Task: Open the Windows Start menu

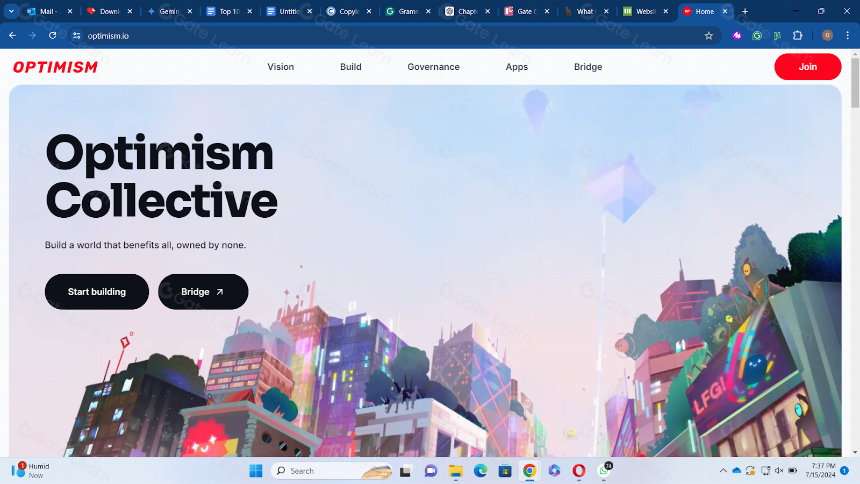Action: [256, 471]
